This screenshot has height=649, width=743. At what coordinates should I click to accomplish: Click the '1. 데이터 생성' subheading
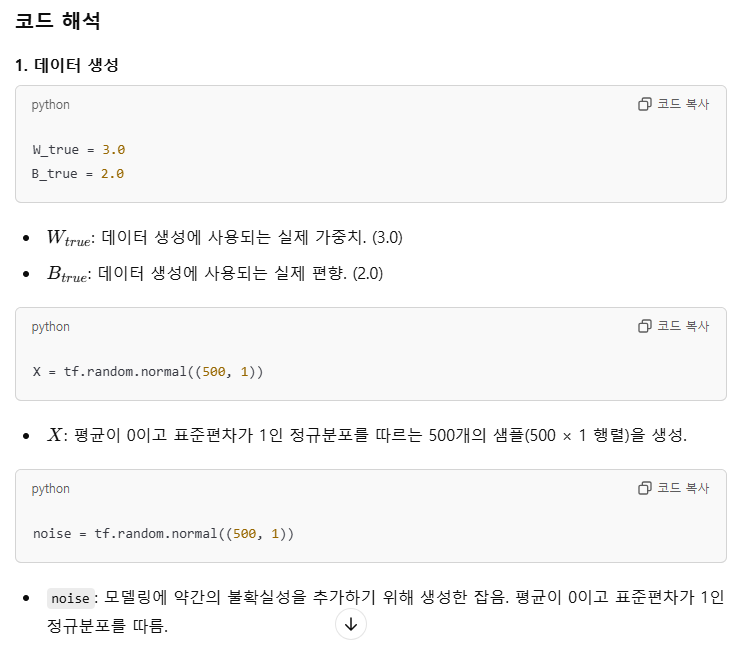point(66,65)
